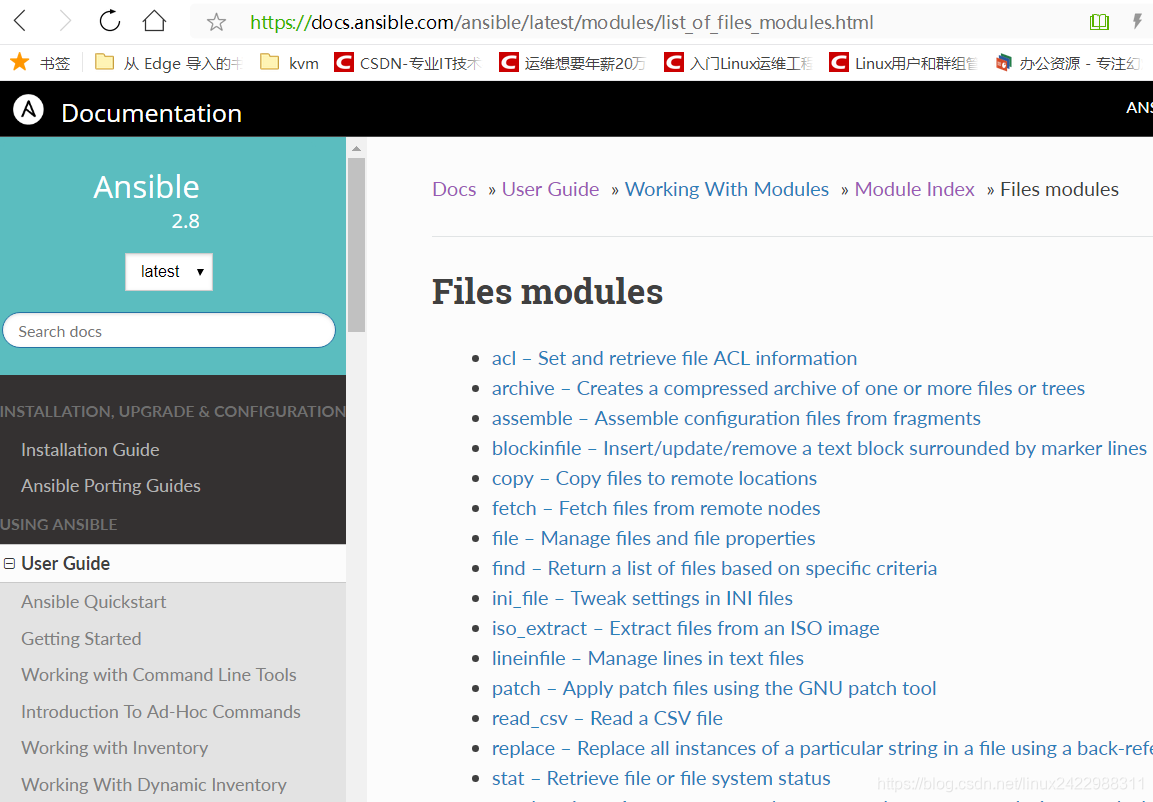1153x802 pixels.
Task: Click Working With Modules breadcrumb
Action: (727, 189)
